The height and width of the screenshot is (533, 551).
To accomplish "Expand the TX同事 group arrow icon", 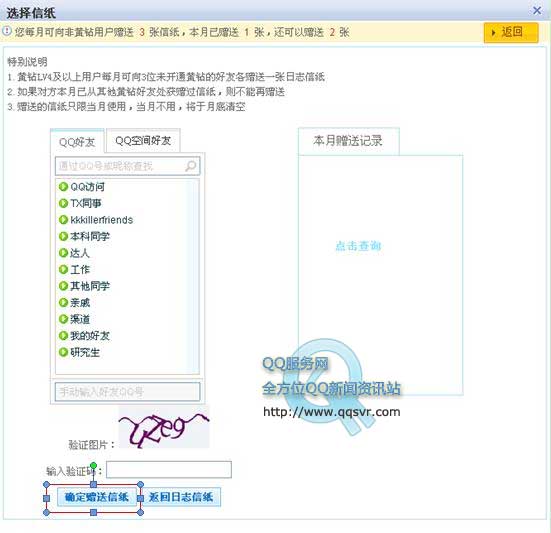I will [x=63, y=203].
